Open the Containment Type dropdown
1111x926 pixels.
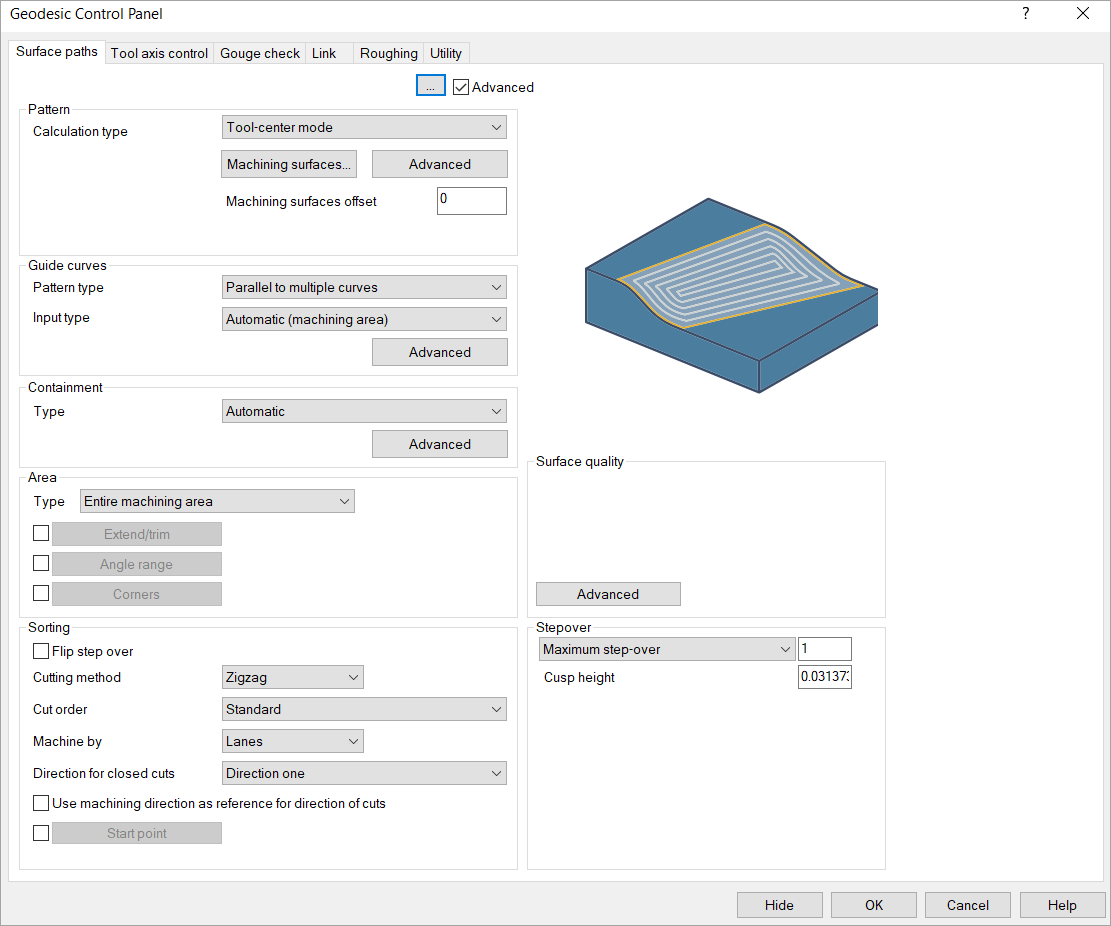(x=364, y=412)
